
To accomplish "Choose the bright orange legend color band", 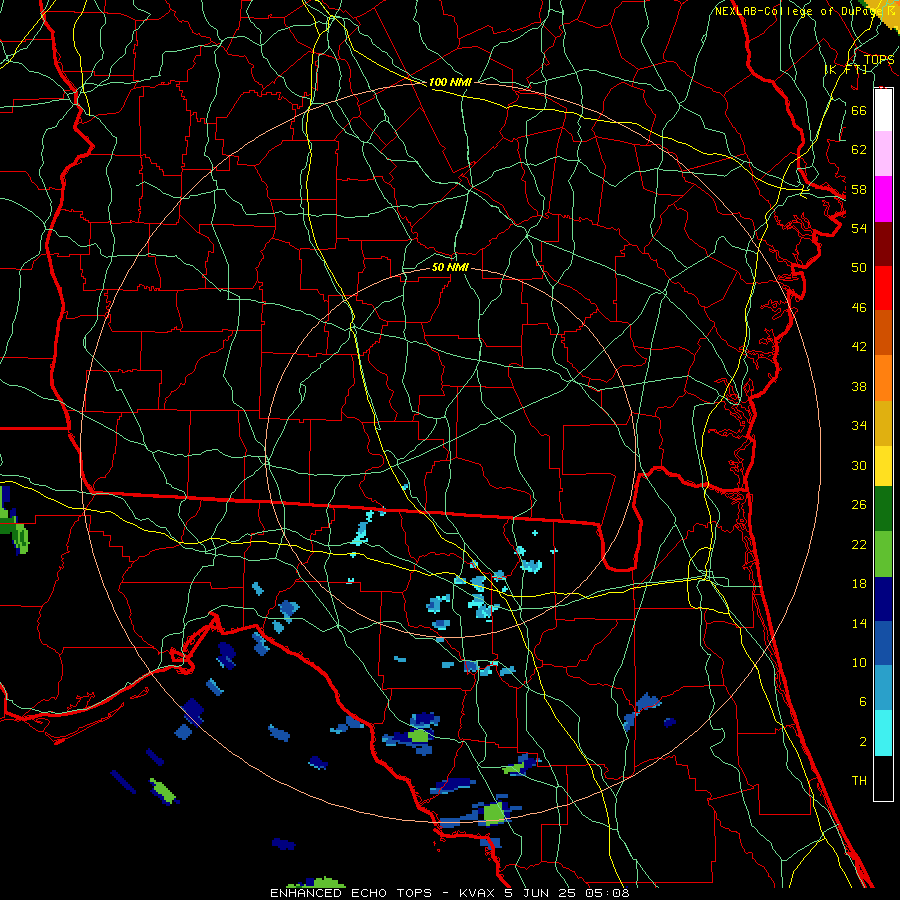I will [883, 377].
